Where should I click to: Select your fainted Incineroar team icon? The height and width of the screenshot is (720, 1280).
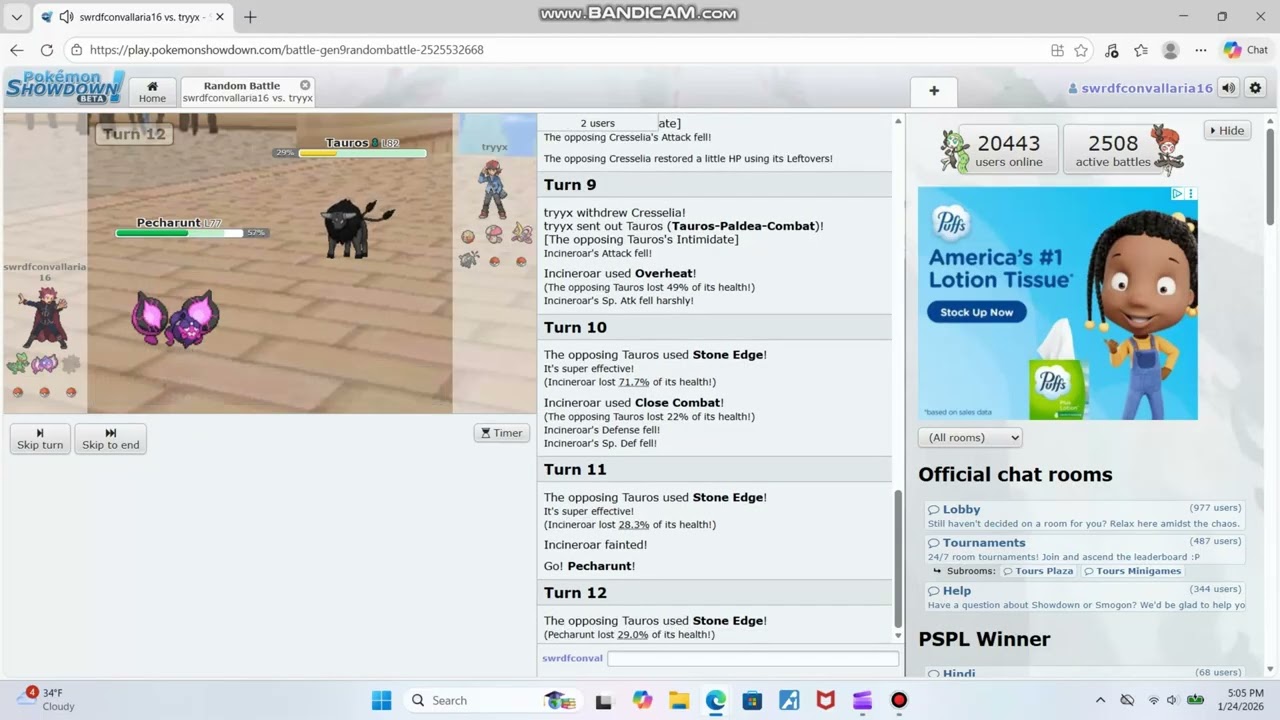[x=70, y=364]
